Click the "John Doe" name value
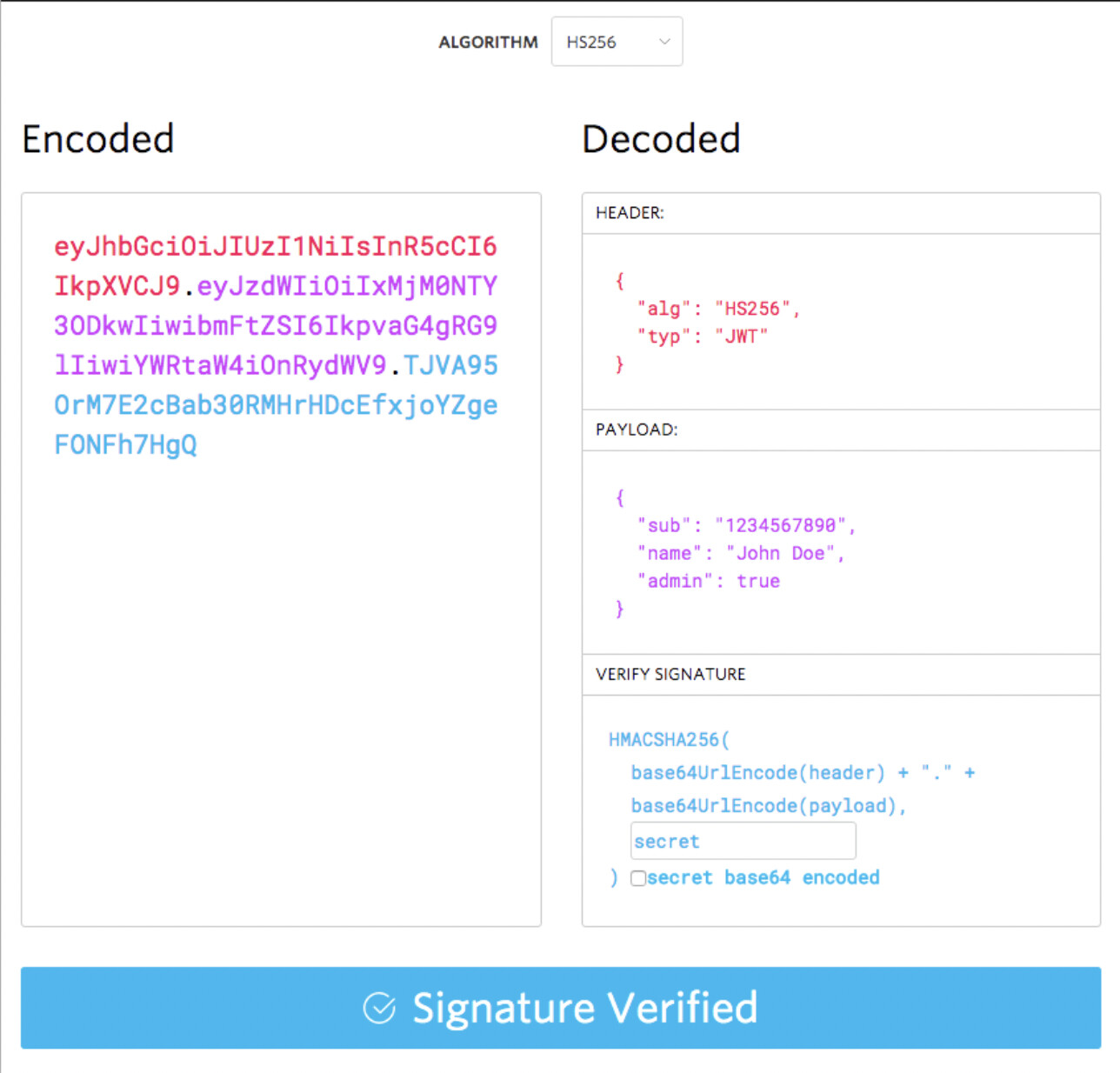 click(x=780, y=553)
